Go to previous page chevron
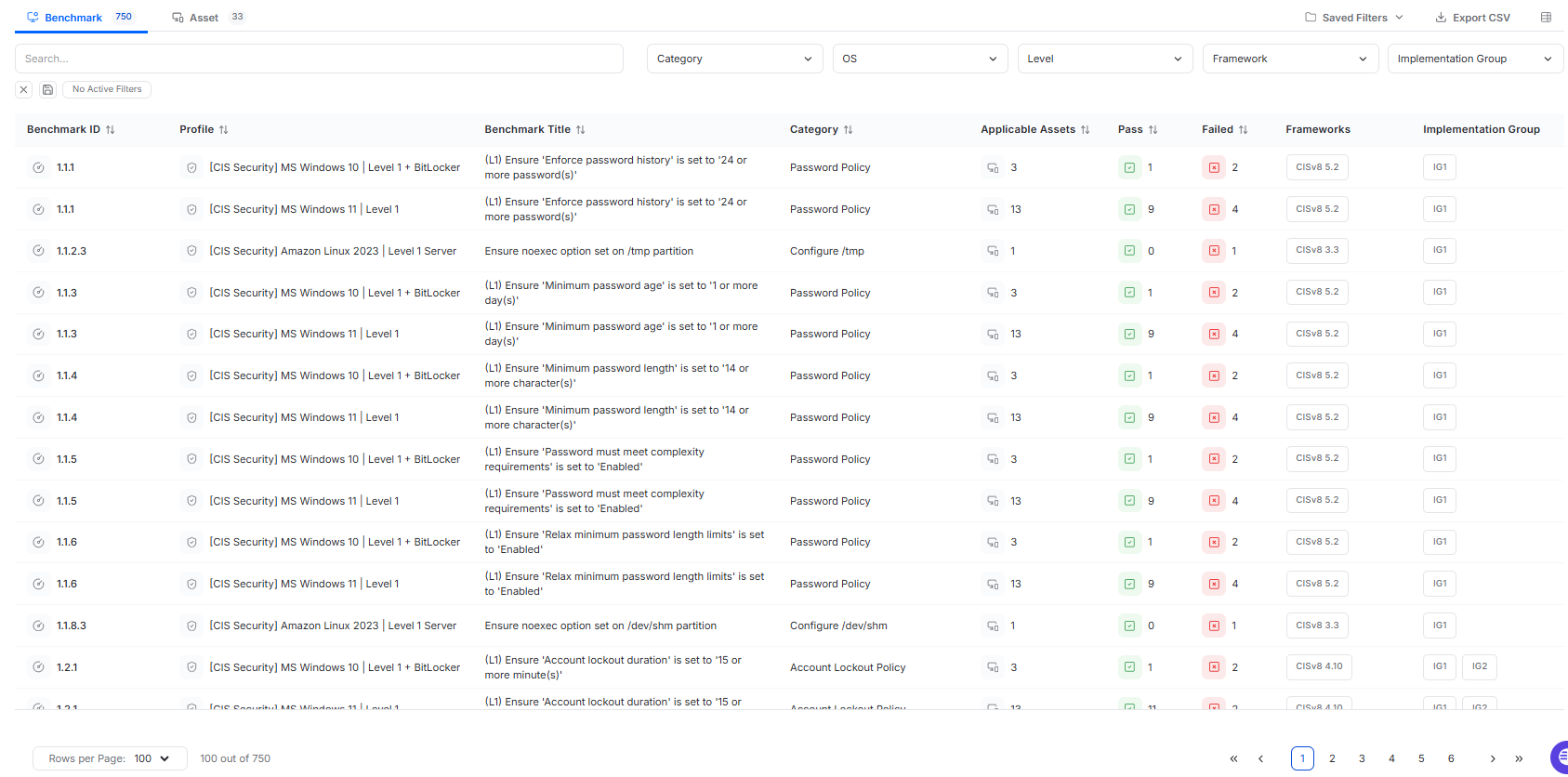The image size is (1568, 777). coord(1260,758)
